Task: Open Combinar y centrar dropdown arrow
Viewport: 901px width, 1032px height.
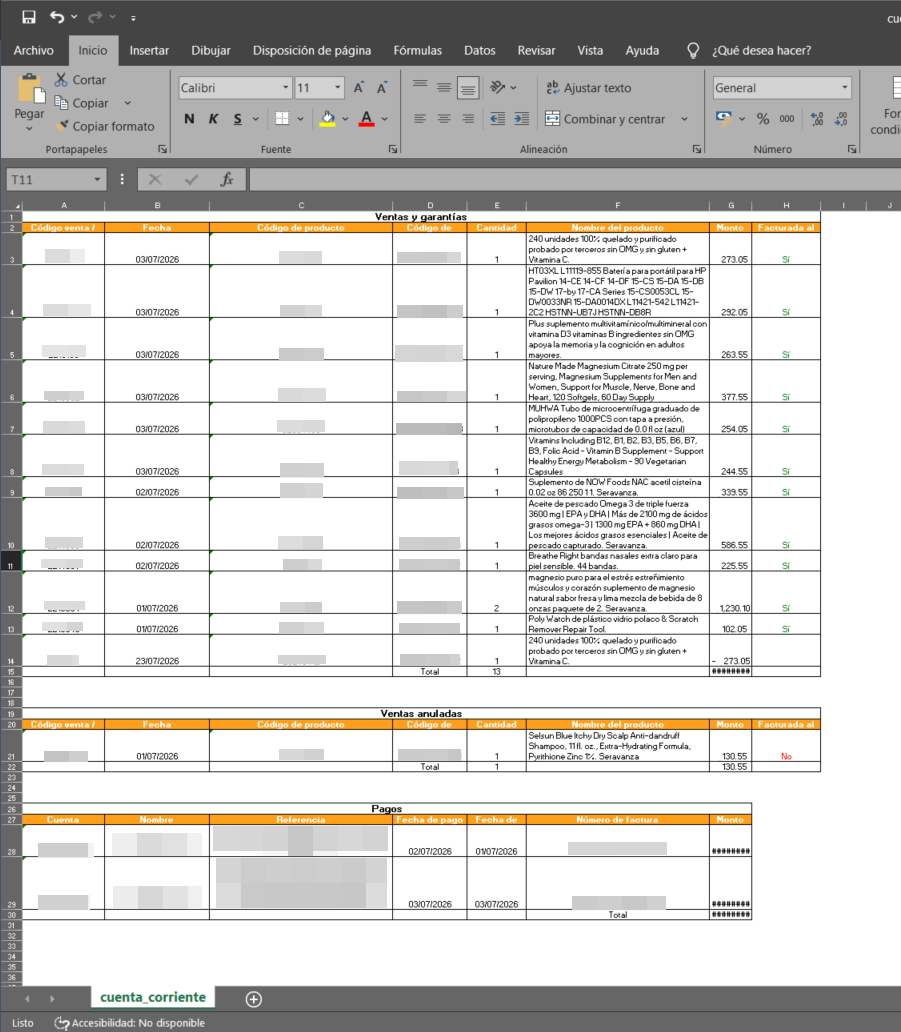Action: pyautogui.click(x=684, y=119)
